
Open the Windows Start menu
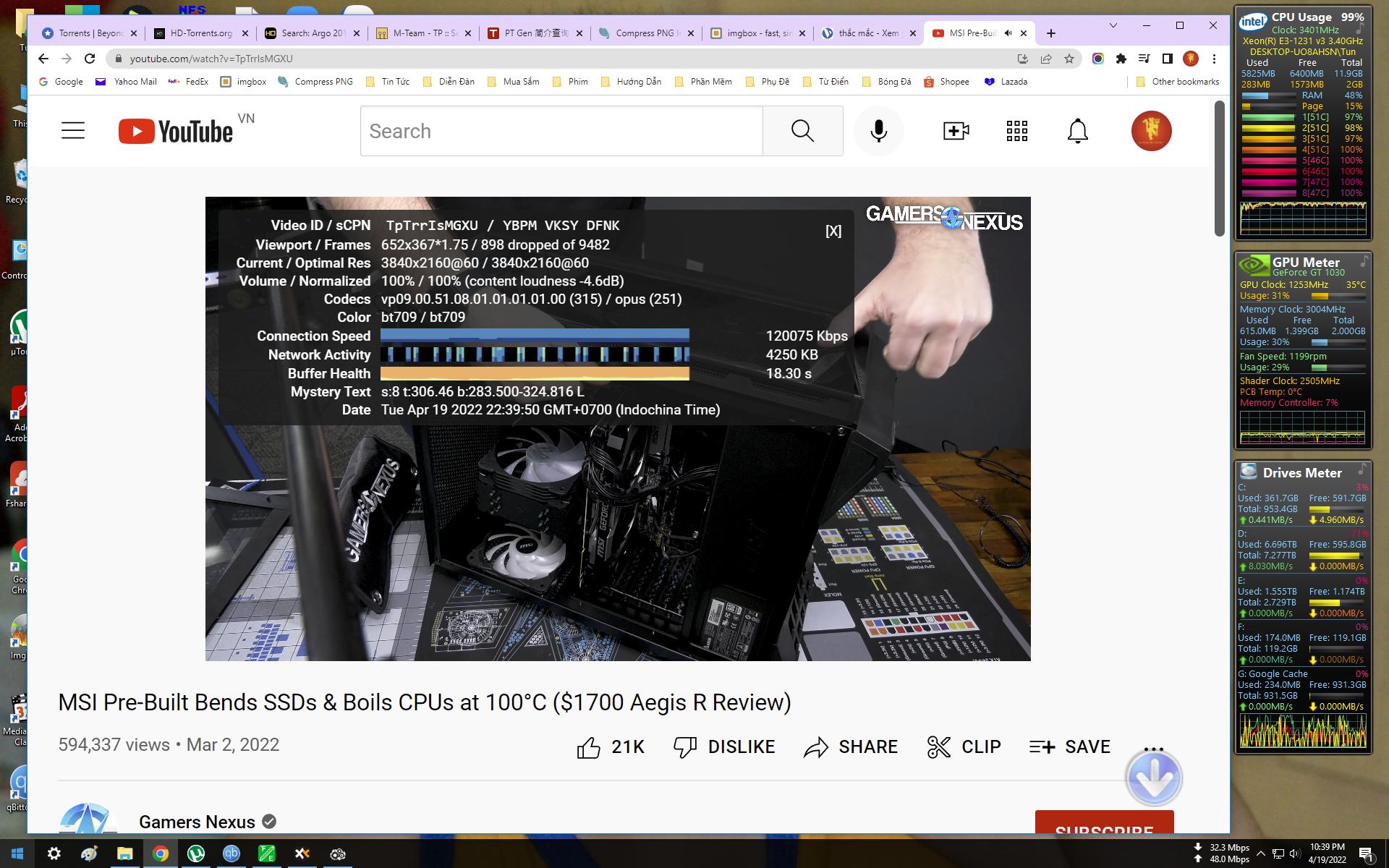pyautogui.click(x=17, y=854)
